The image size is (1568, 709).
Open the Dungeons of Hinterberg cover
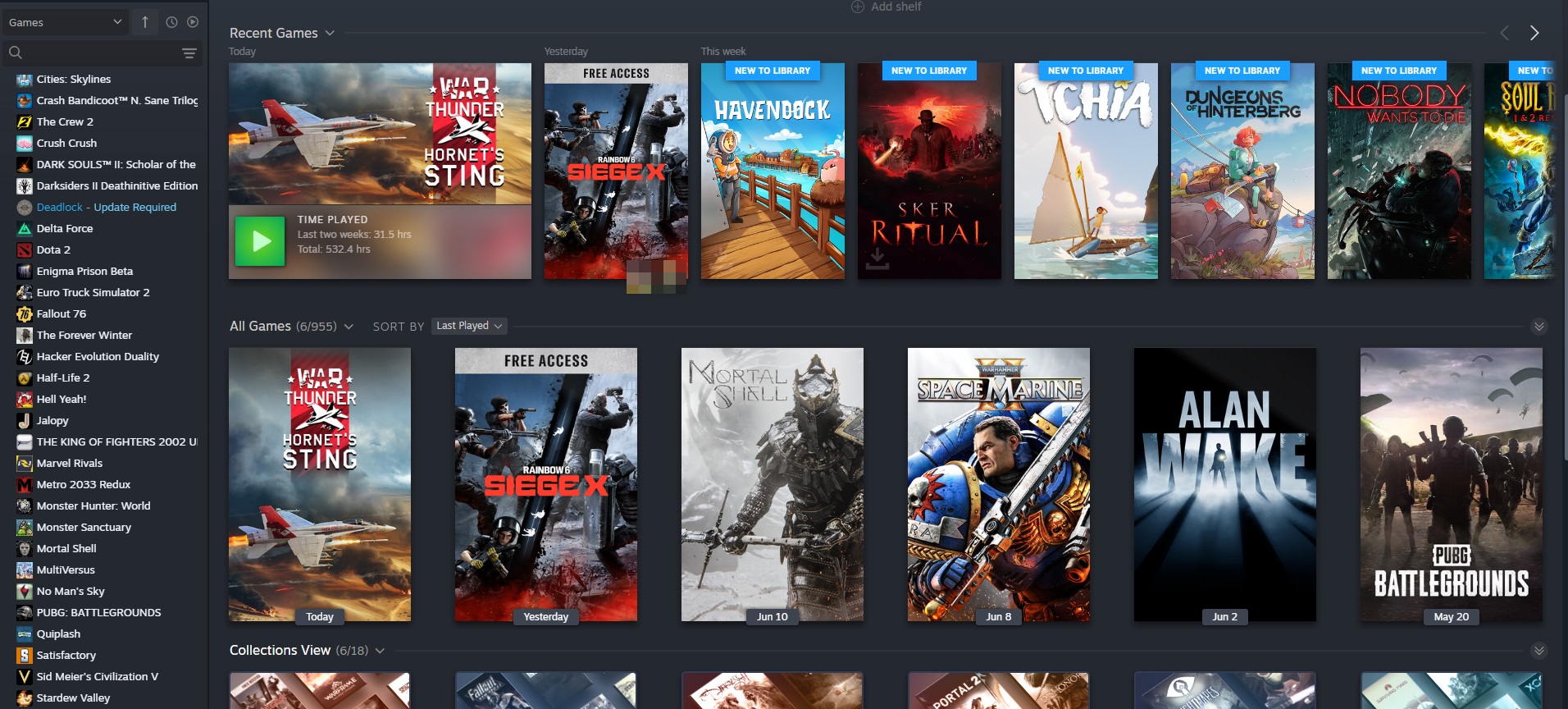tap(1242, 171)
